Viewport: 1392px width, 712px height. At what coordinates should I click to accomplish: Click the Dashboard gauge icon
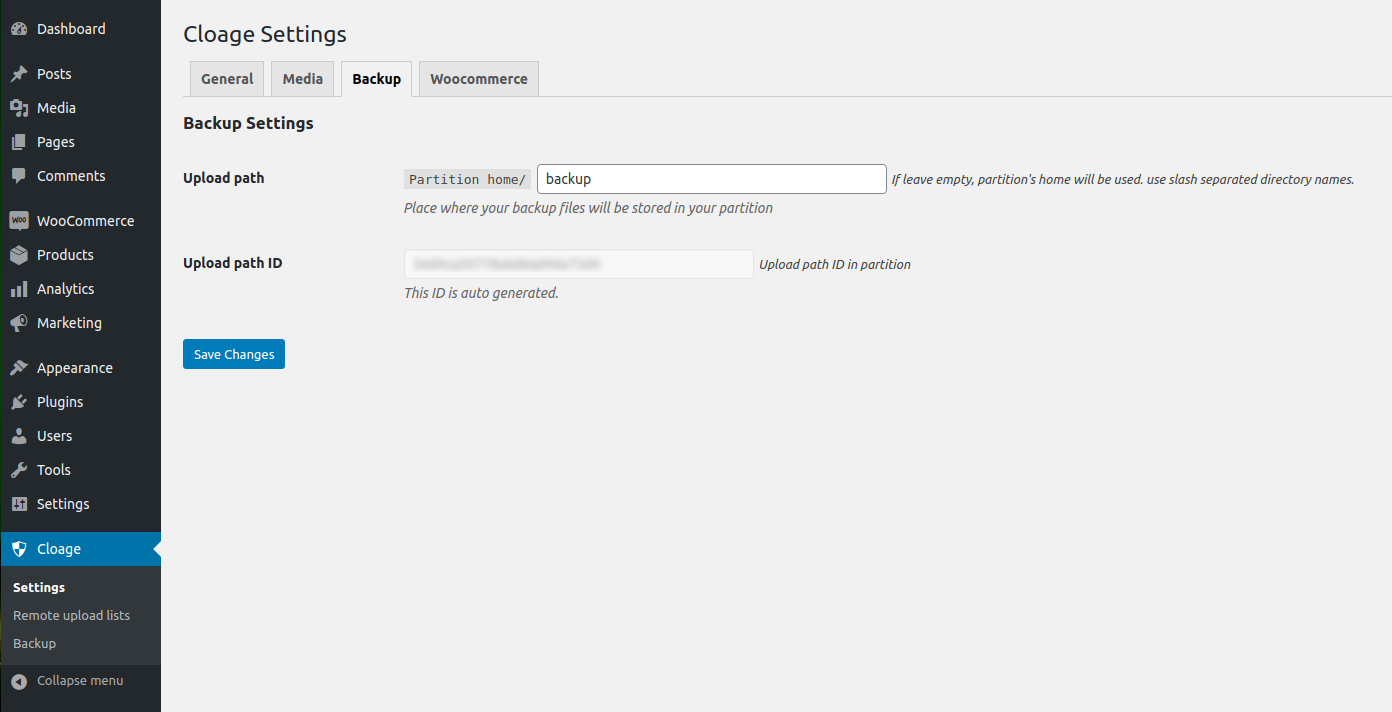click(x=19, y=29)
